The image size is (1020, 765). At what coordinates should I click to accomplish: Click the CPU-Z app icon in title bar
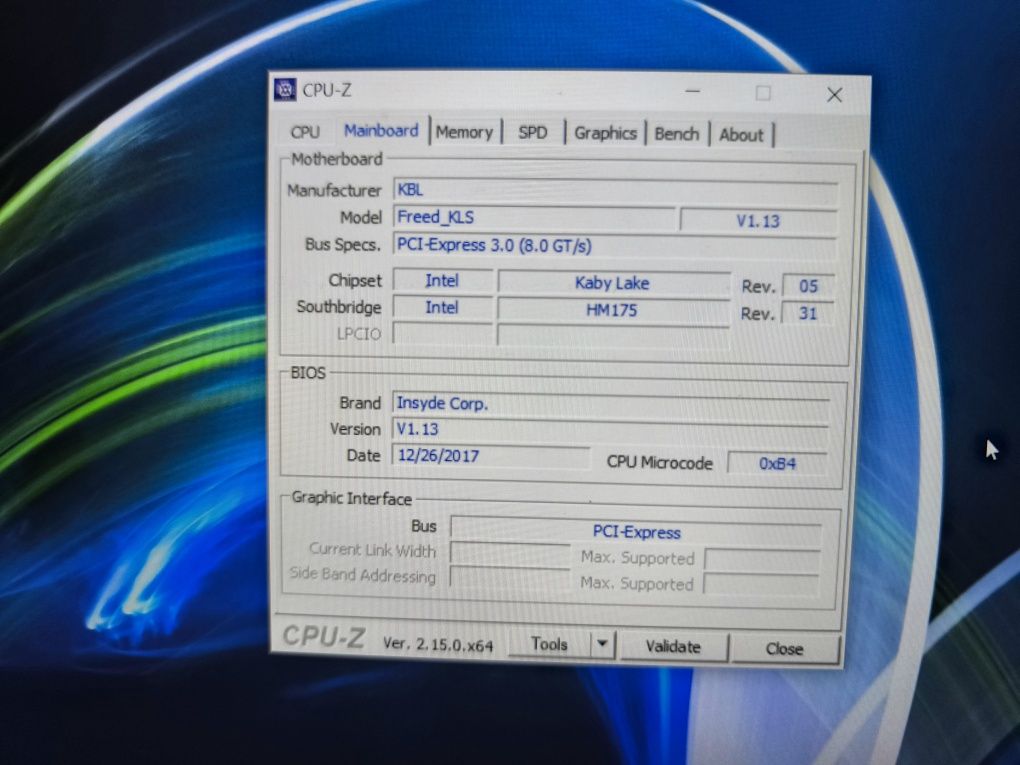coord(285,89)
